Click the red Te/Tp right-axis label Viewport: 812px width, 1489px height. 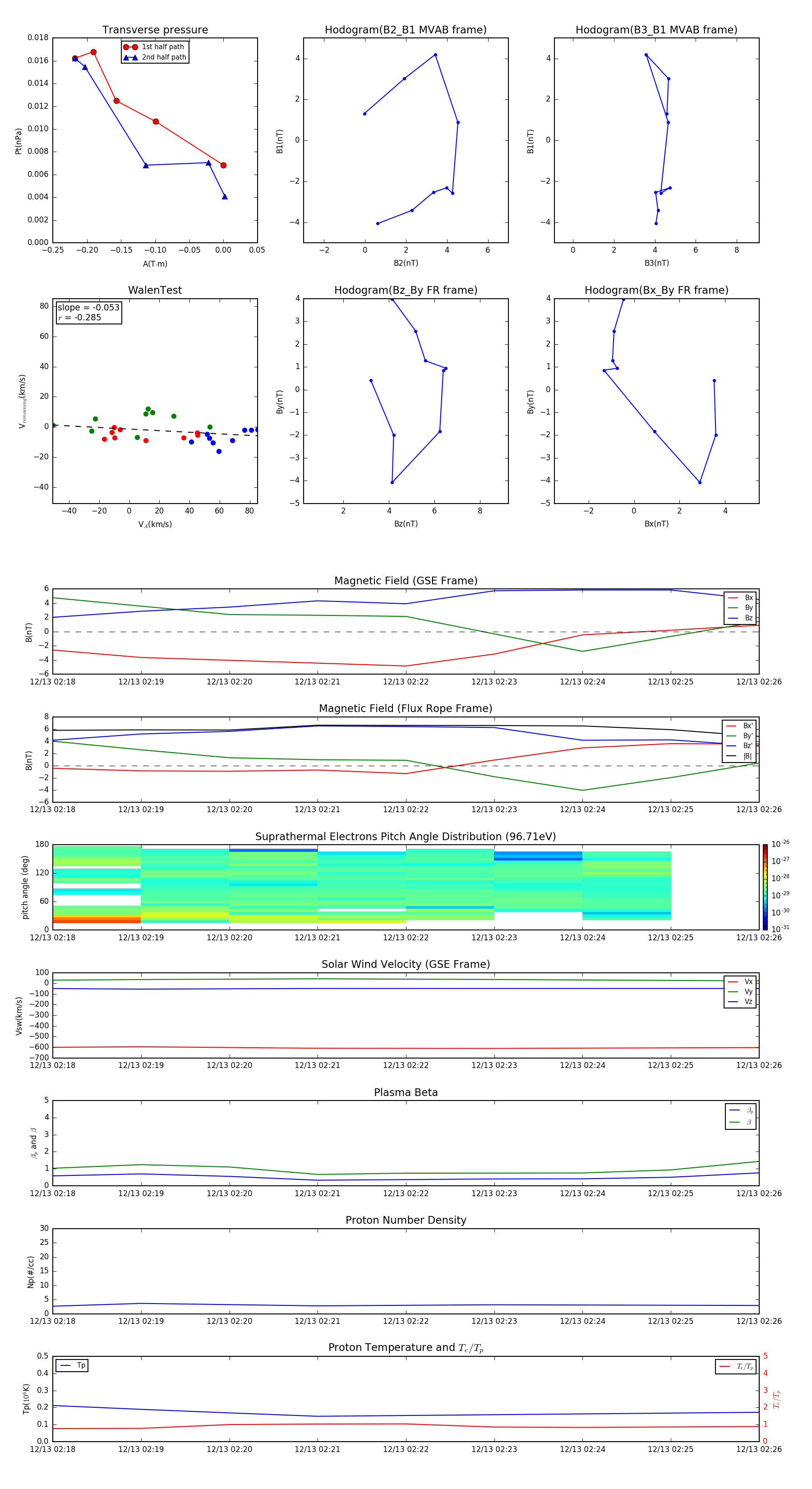click(x=777, y=1399)
